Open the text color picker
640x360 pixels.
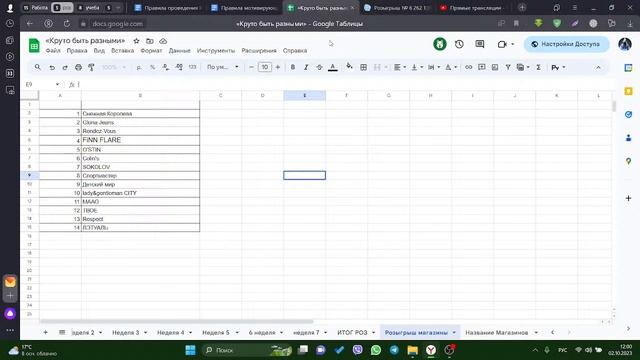333,67
